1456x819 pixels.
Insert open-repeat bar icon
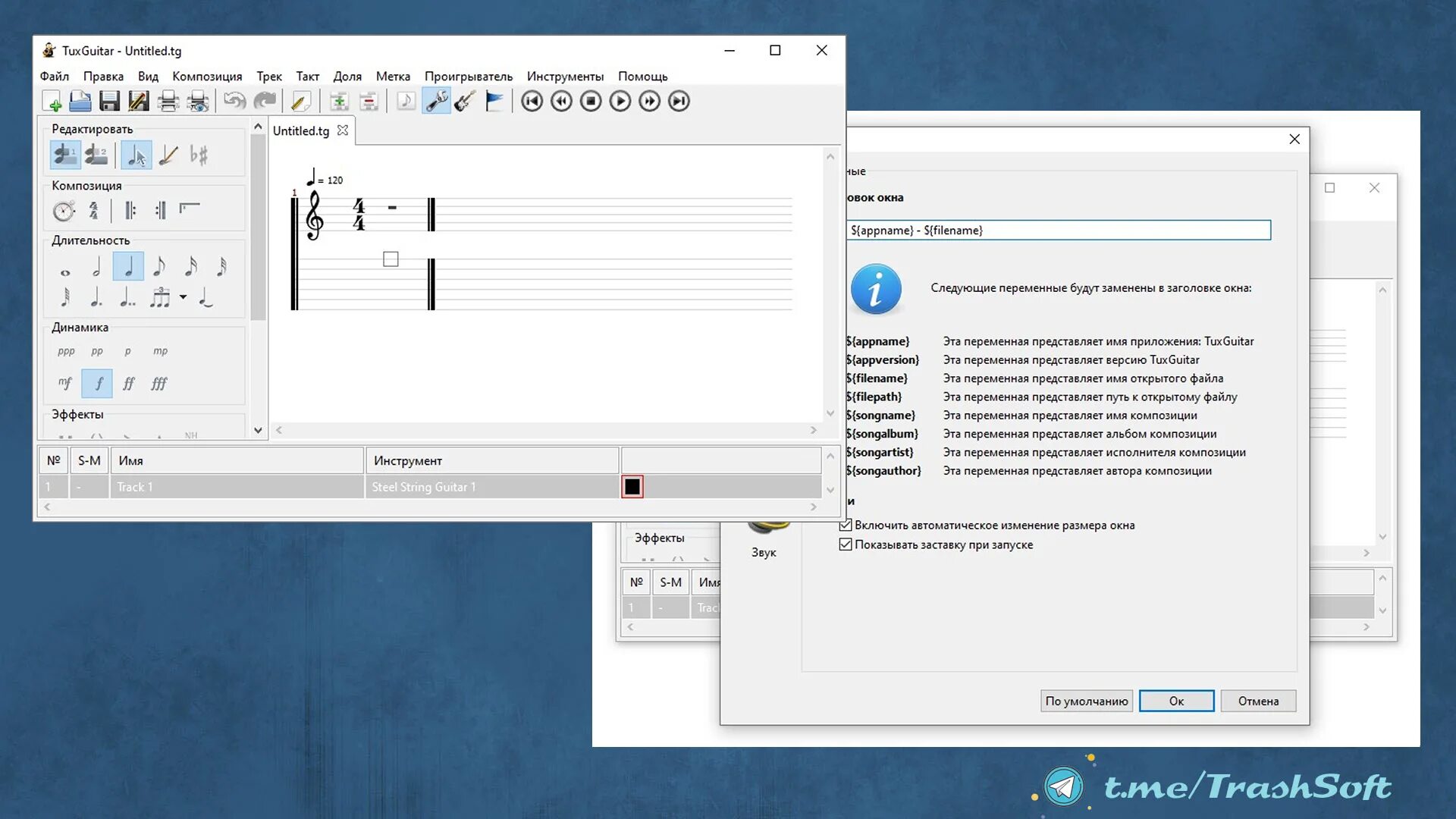pos(130,210)
